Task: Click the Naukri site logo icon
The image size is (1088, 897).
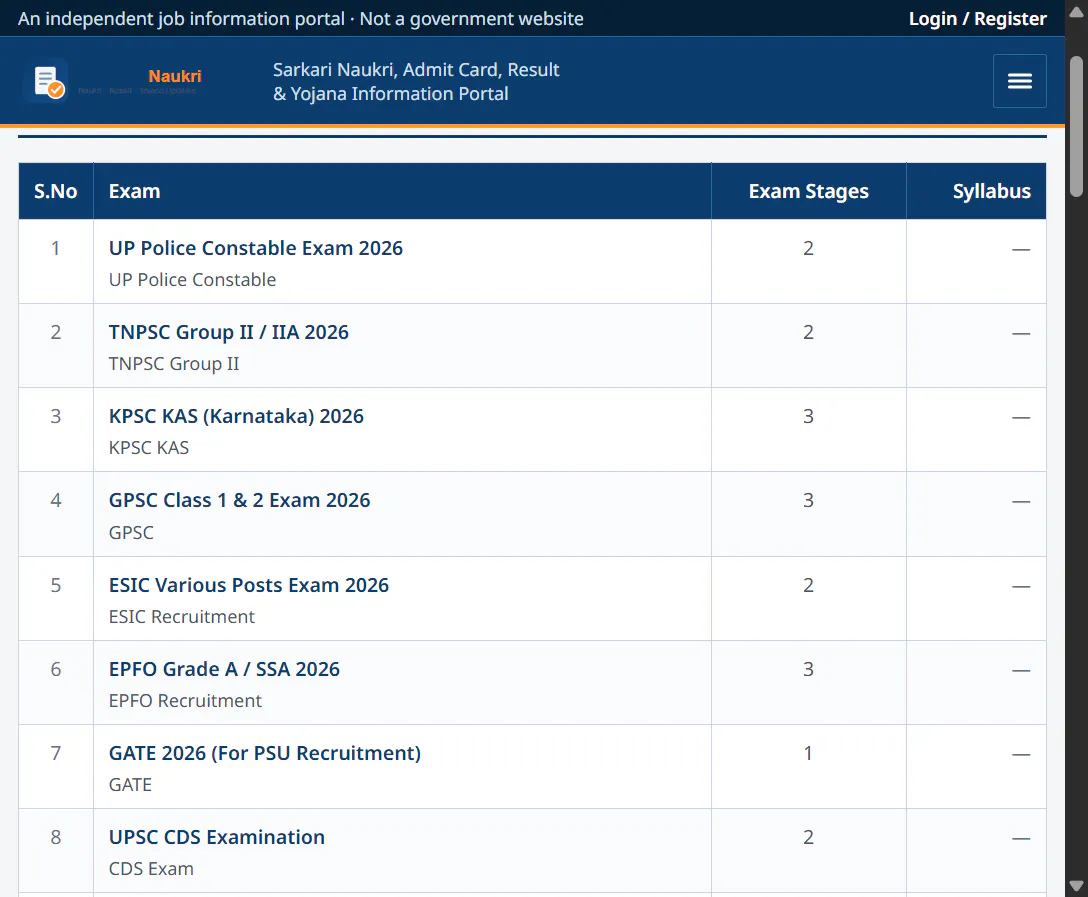Action: tap(48, 81)
